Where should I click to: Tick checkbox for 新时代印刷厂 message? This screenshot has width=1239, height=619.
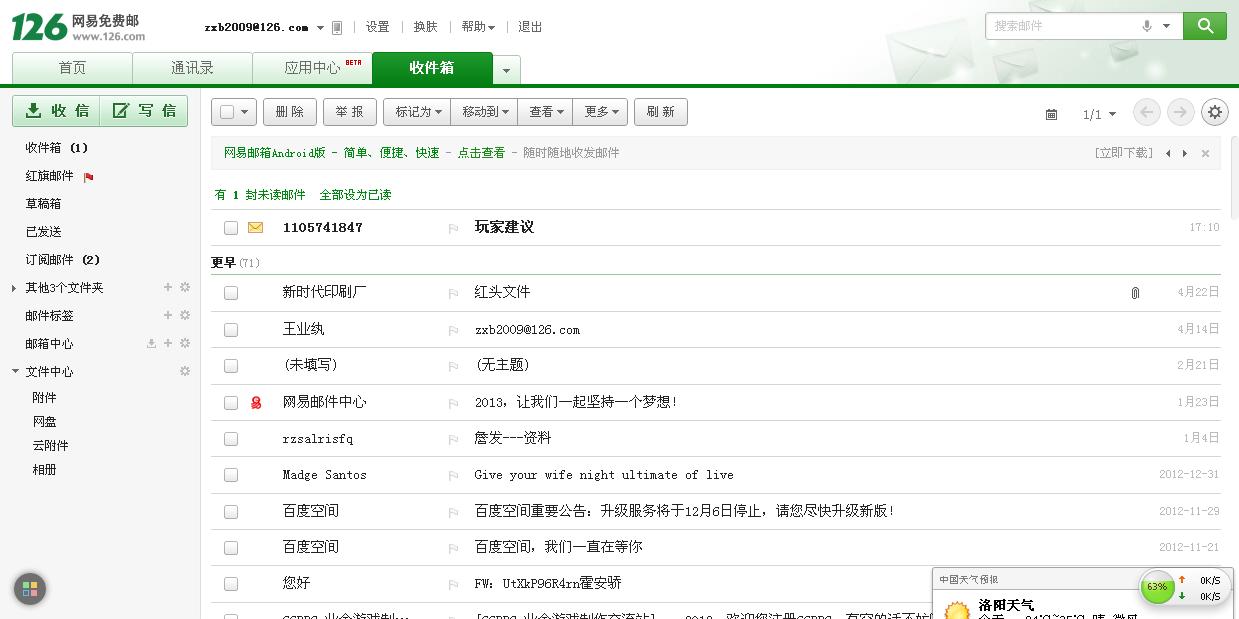coord(231,293)
